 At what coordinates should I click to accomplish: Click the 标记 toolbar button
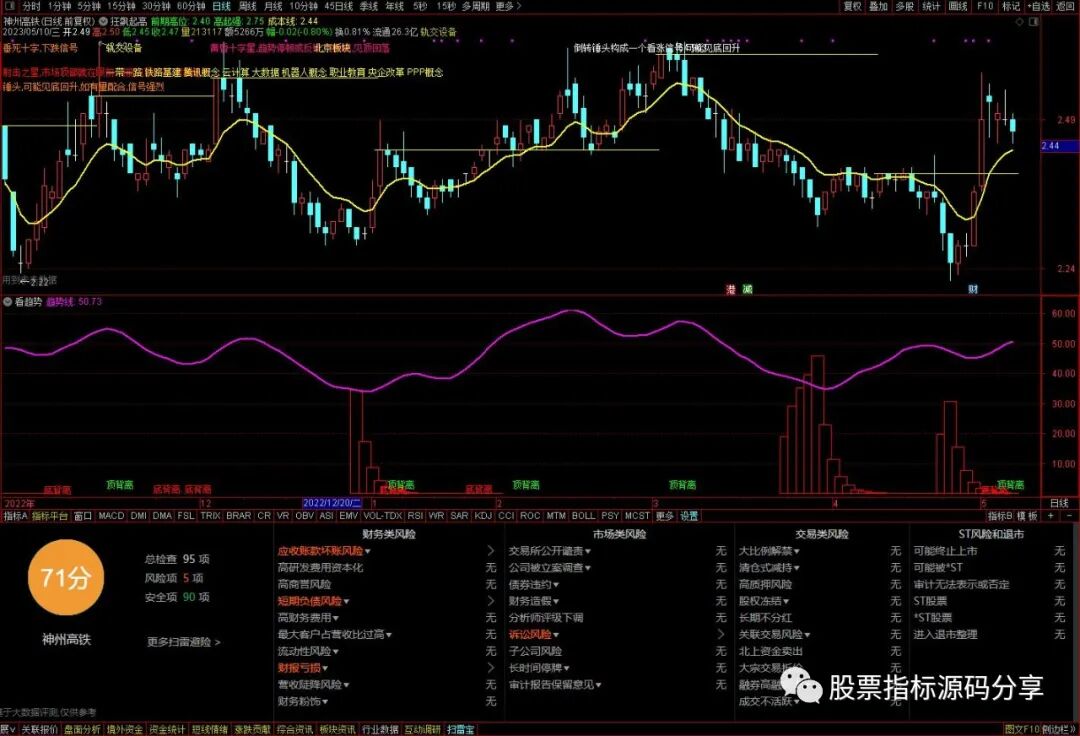coord(1011,6)
